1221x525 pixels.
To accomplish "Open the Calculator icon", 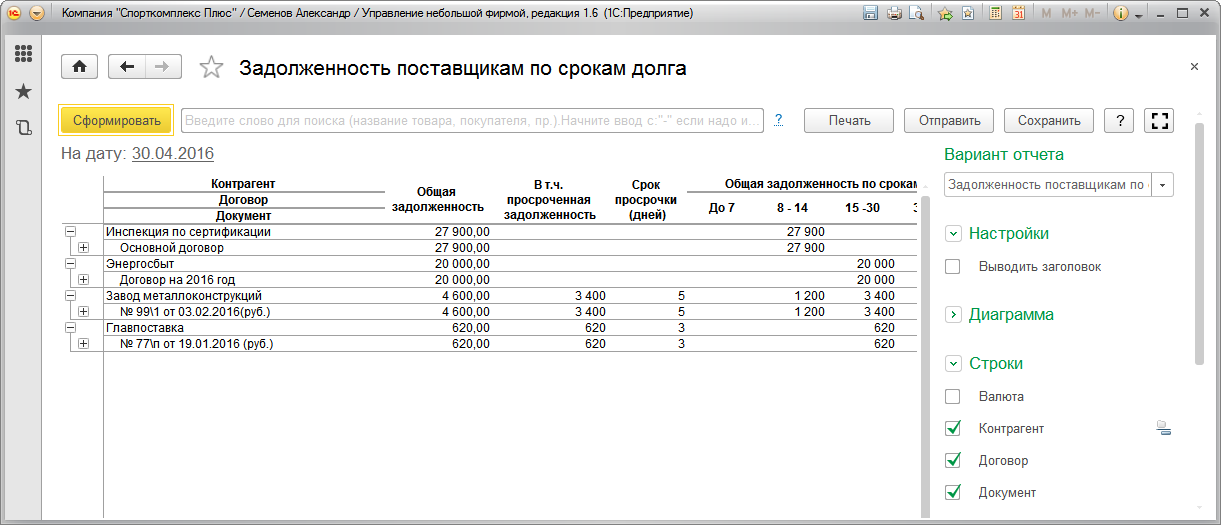I will coord(995,14).
